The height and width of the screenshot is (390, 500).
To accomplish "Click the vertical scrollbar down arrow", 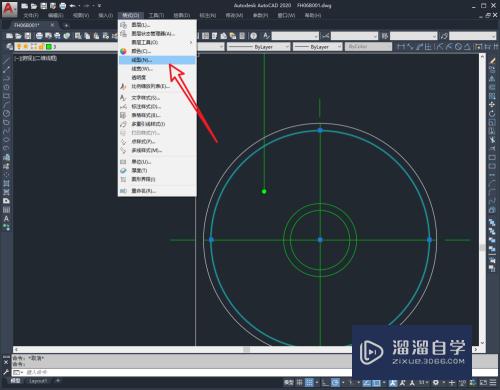I will pos(482,343).
